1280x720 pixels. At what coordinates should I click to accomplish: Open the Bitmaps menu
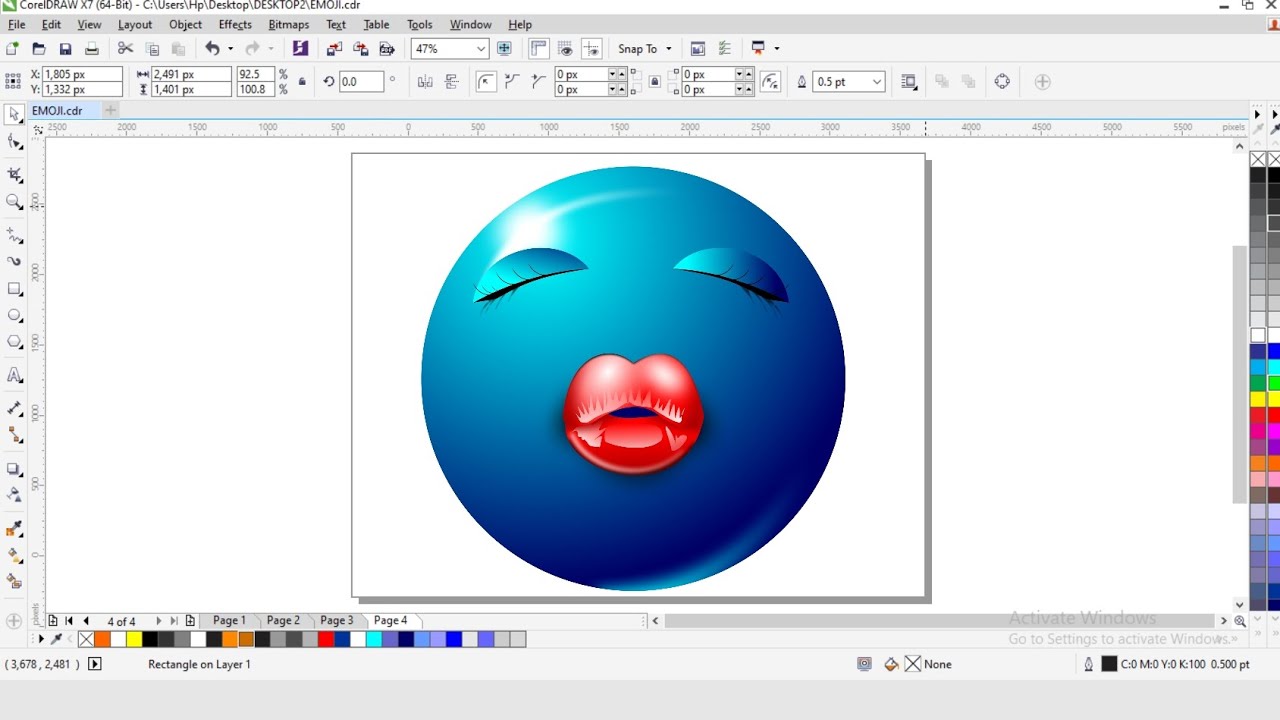tap(288, 24)
